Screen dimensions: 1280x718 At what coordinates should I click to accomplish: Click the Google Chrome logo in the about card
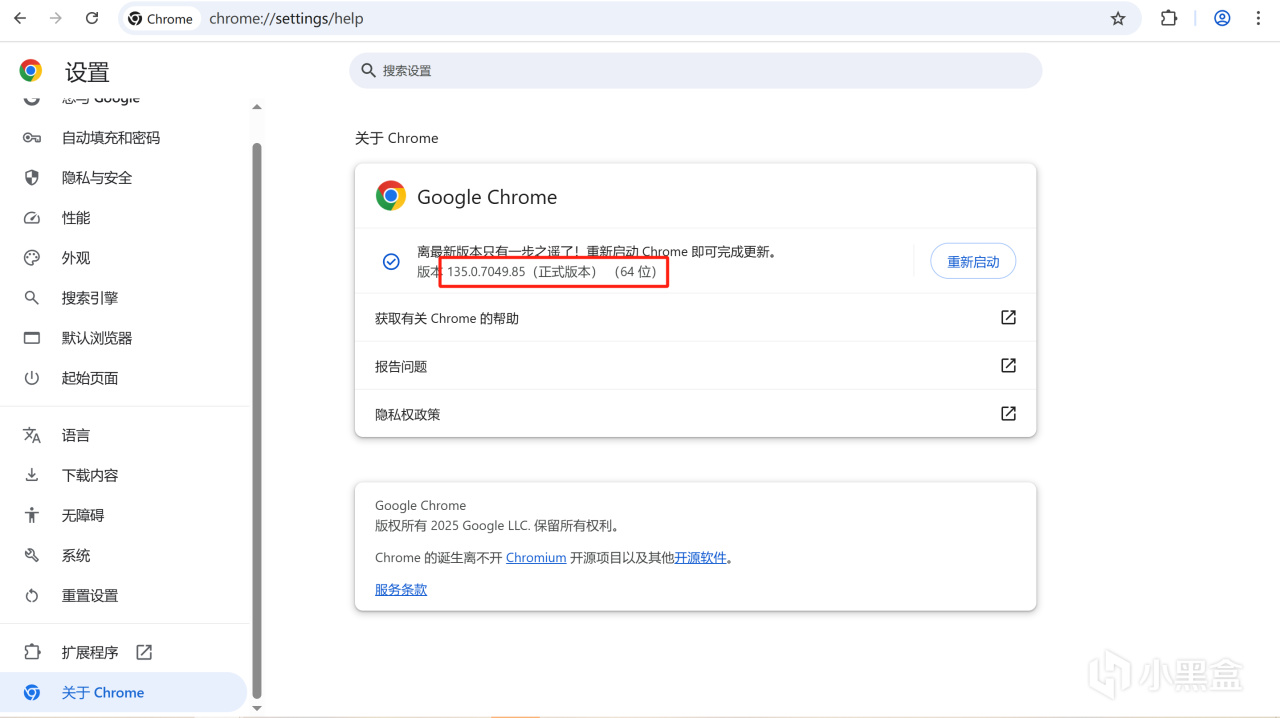pos(391,196)
